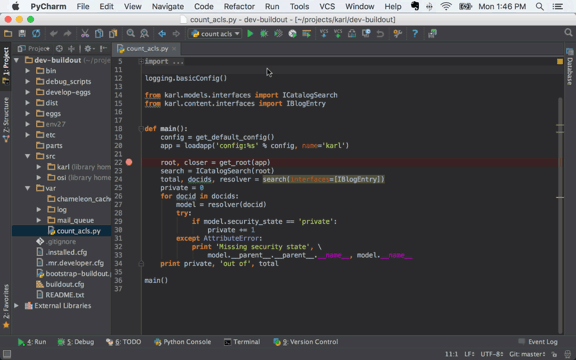Click the Synchronize icon
576x360 pixels.
click(36, 34)
